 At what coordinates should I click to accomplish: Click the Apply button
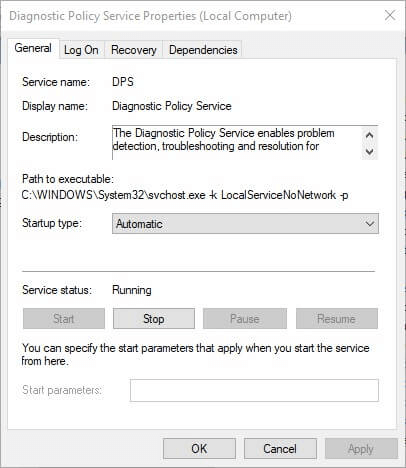[361, 449]
